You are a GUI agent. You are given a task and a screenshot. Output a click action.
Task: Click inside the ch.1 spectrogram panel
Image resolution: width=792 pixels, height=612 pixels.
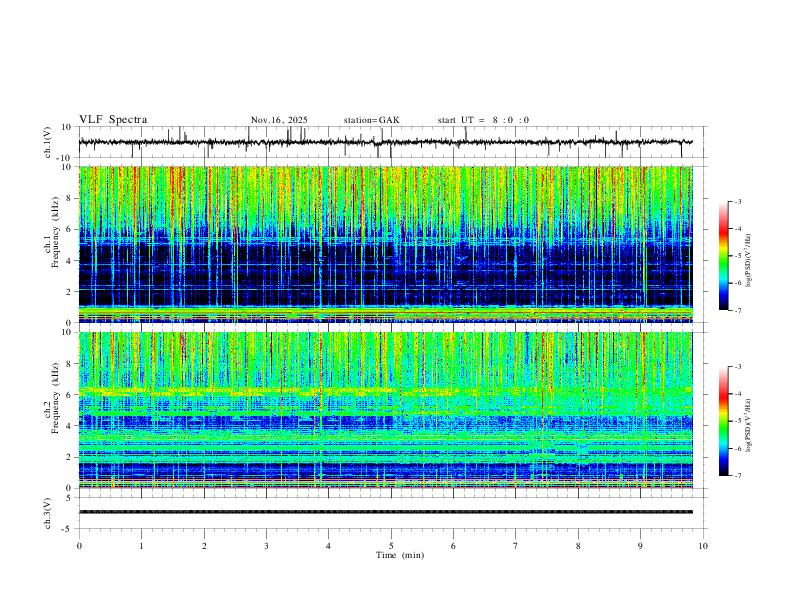pyautogui.click(x=385, y=244)
